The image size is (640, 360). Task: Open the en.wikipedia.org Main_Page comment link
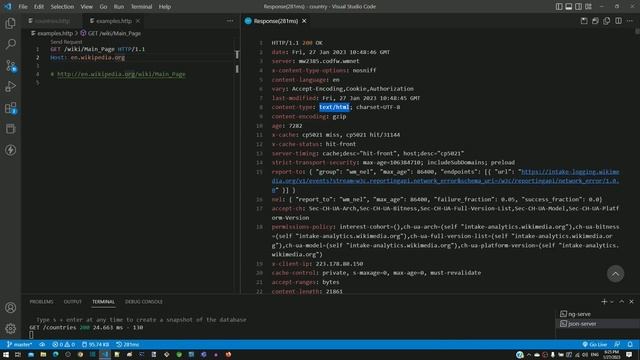pyautogui.click(x=121, y=74)
